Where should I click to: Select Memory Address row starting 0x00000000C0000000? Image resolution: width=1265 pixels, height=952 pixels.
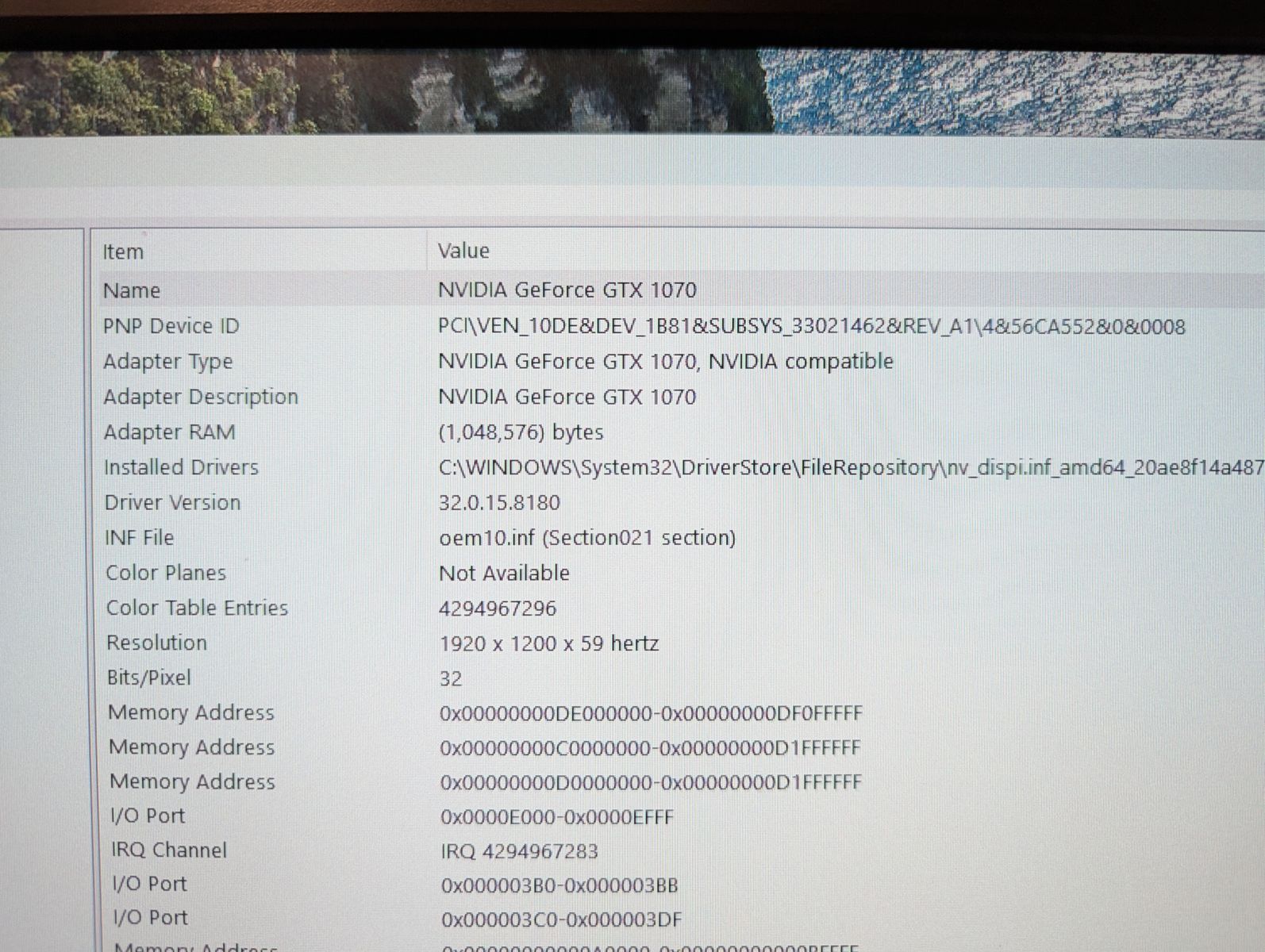tap(192, 747)
